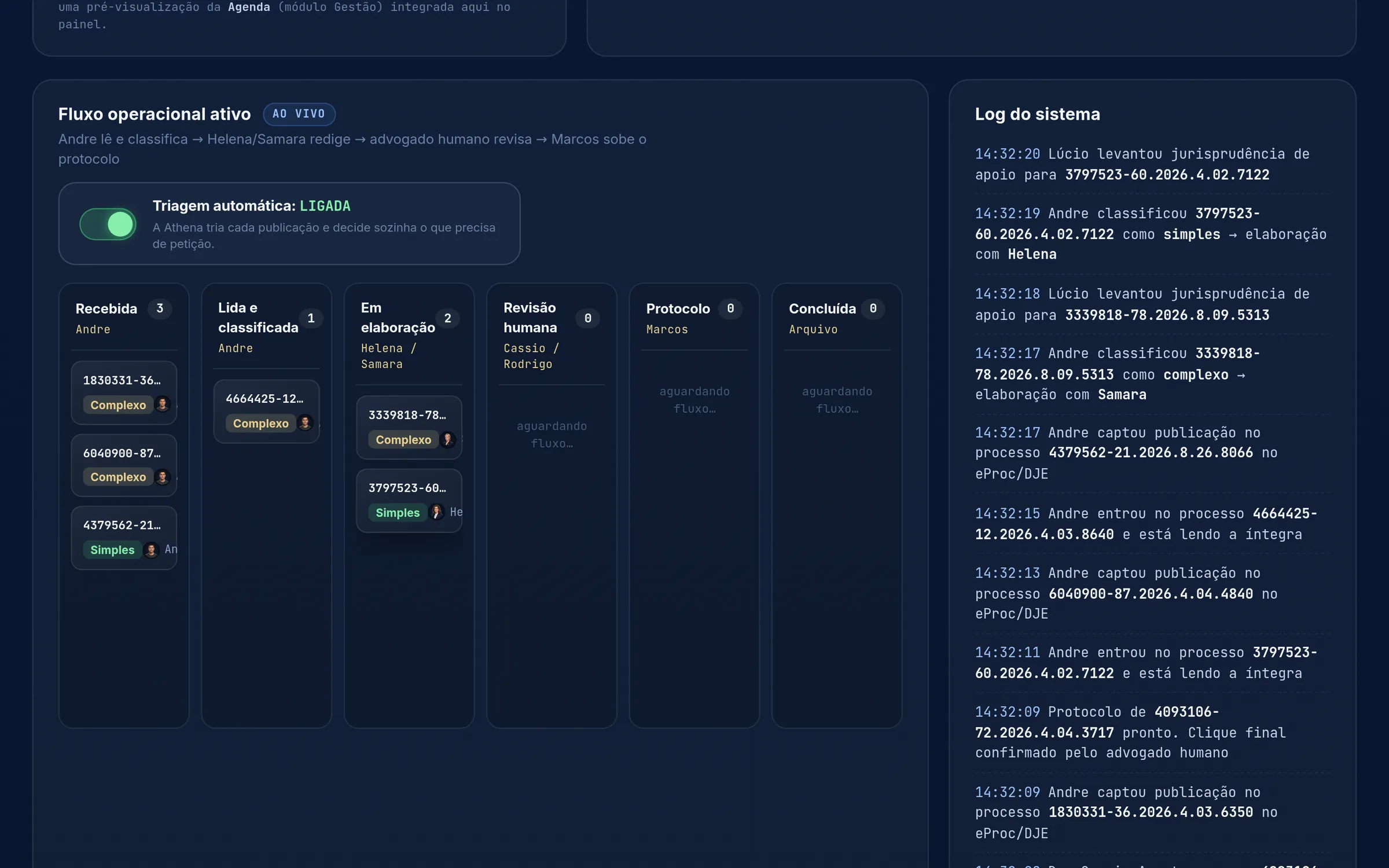Click Complexo tag on card 3339818-78

403,440
